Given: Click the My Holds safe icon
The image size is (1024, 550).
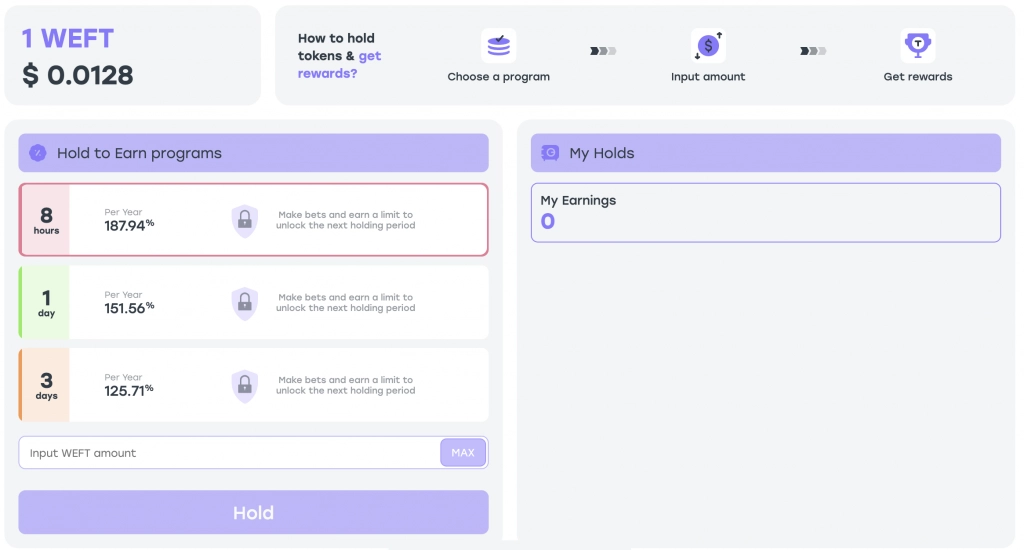Looking at the screenshot, I should point(550,153).
